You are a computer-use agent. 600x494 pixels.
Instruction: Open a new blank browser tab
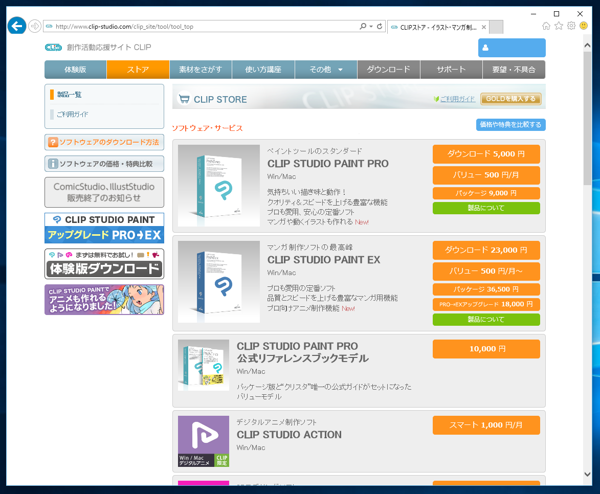(496, 27)
